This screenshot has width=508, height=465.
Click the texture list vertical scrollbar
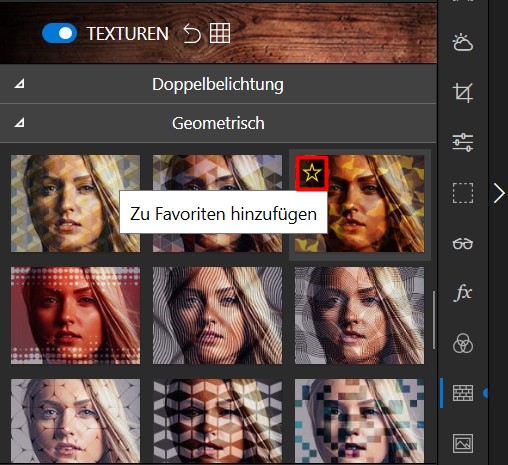[434, 320]
